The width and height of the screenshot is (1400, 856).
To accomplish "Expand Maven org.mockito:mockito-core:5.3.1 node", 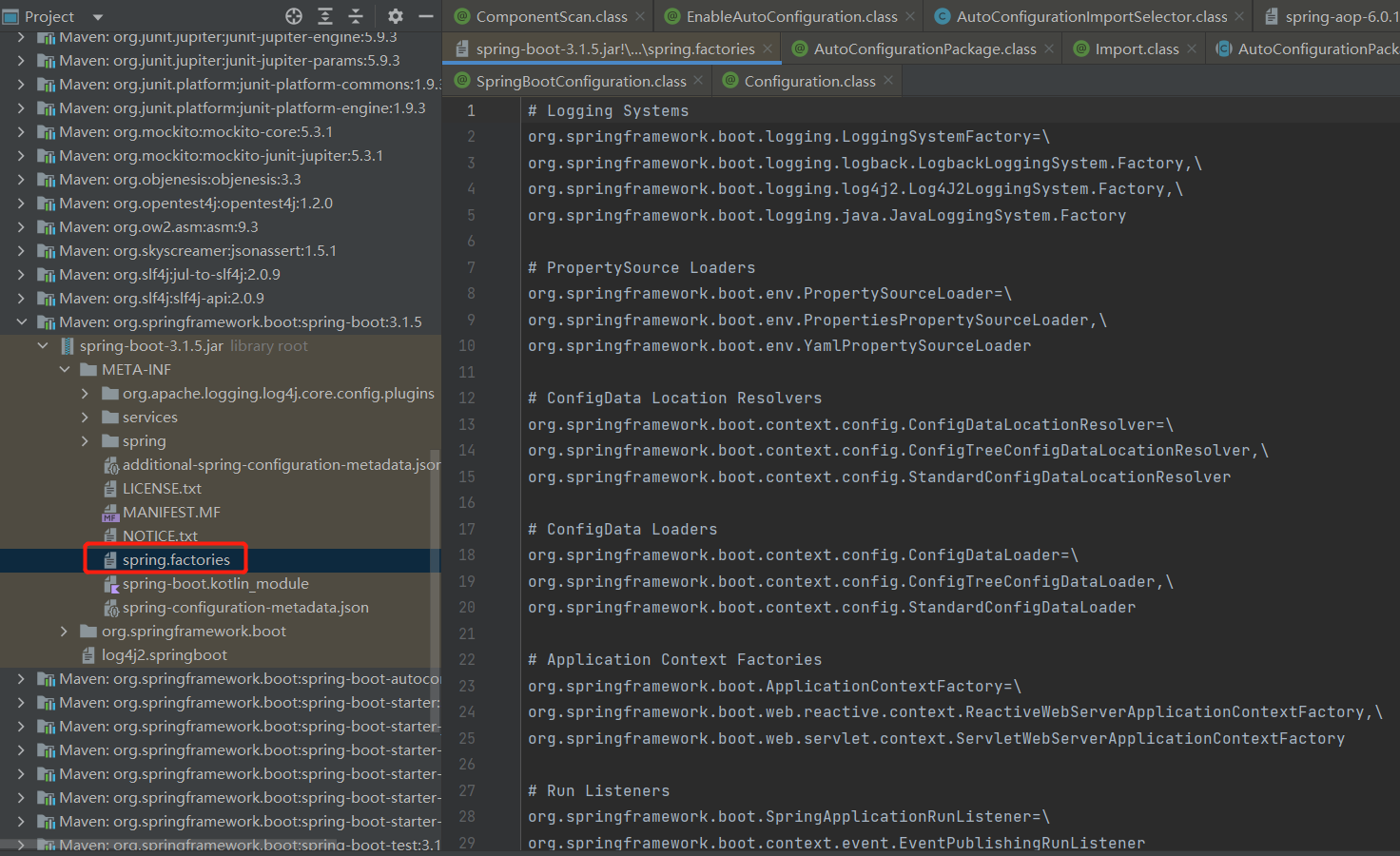I will point(21,132).
